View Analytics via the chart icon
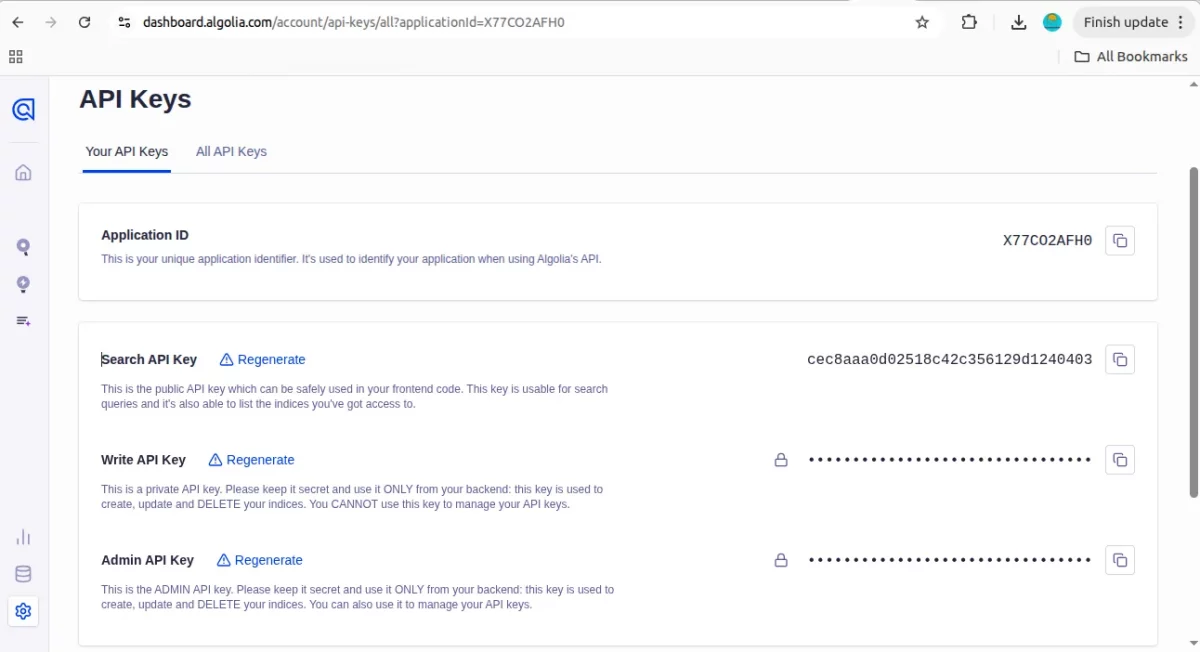The width and height of the screenshot is (1200, 652). [23, 537]
